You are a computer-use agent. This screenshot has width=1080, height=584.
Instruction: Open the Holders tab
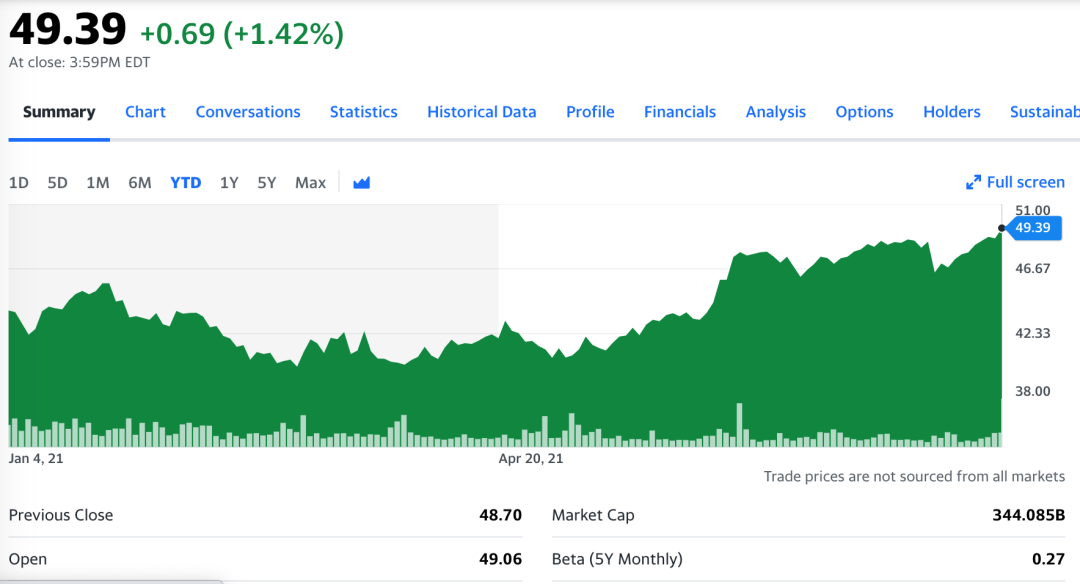pyautogui.click(x=952, y=112)
